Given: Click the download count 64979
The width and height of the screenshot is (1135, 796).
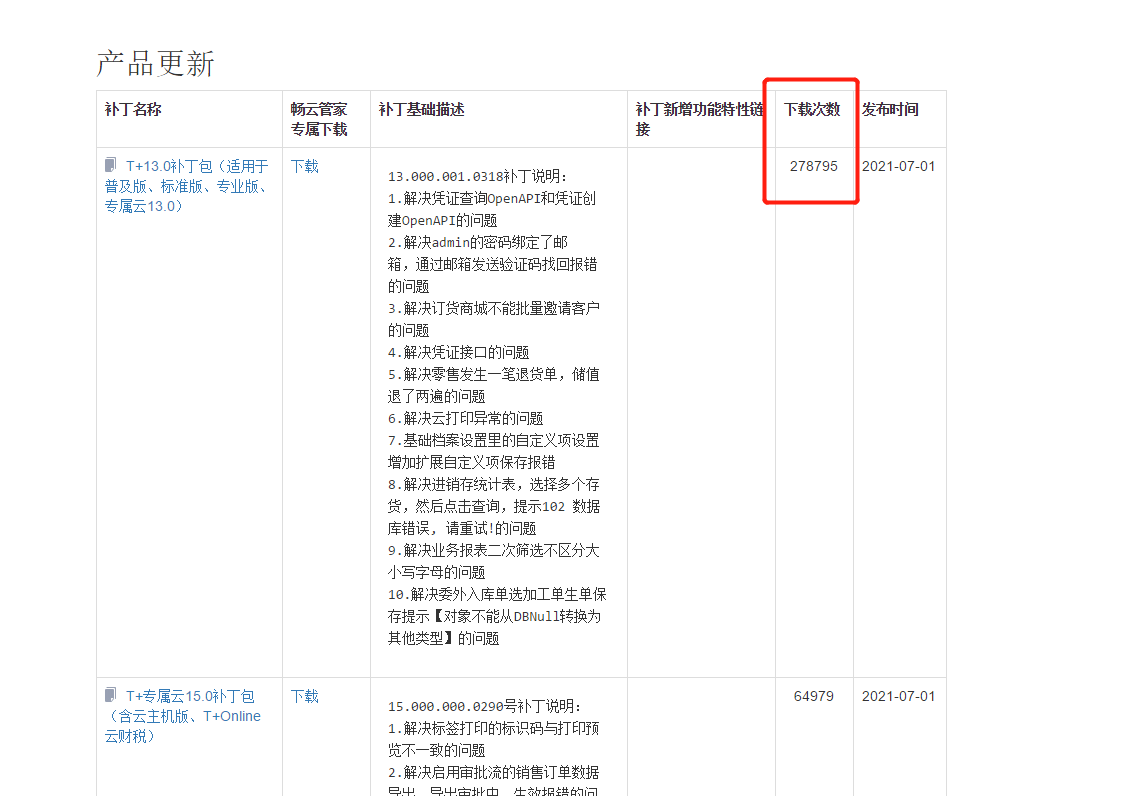Looking at the screenshot, I should tap(814, 695).
